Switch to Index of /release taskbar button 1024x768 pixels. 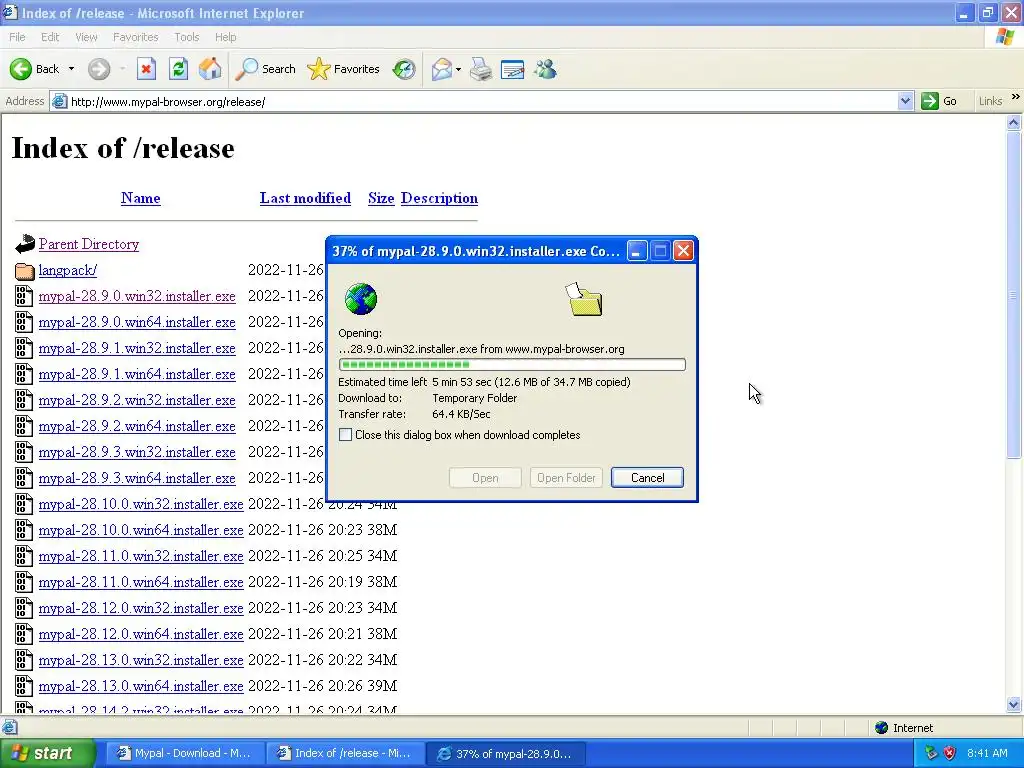(x=345, y=753)
